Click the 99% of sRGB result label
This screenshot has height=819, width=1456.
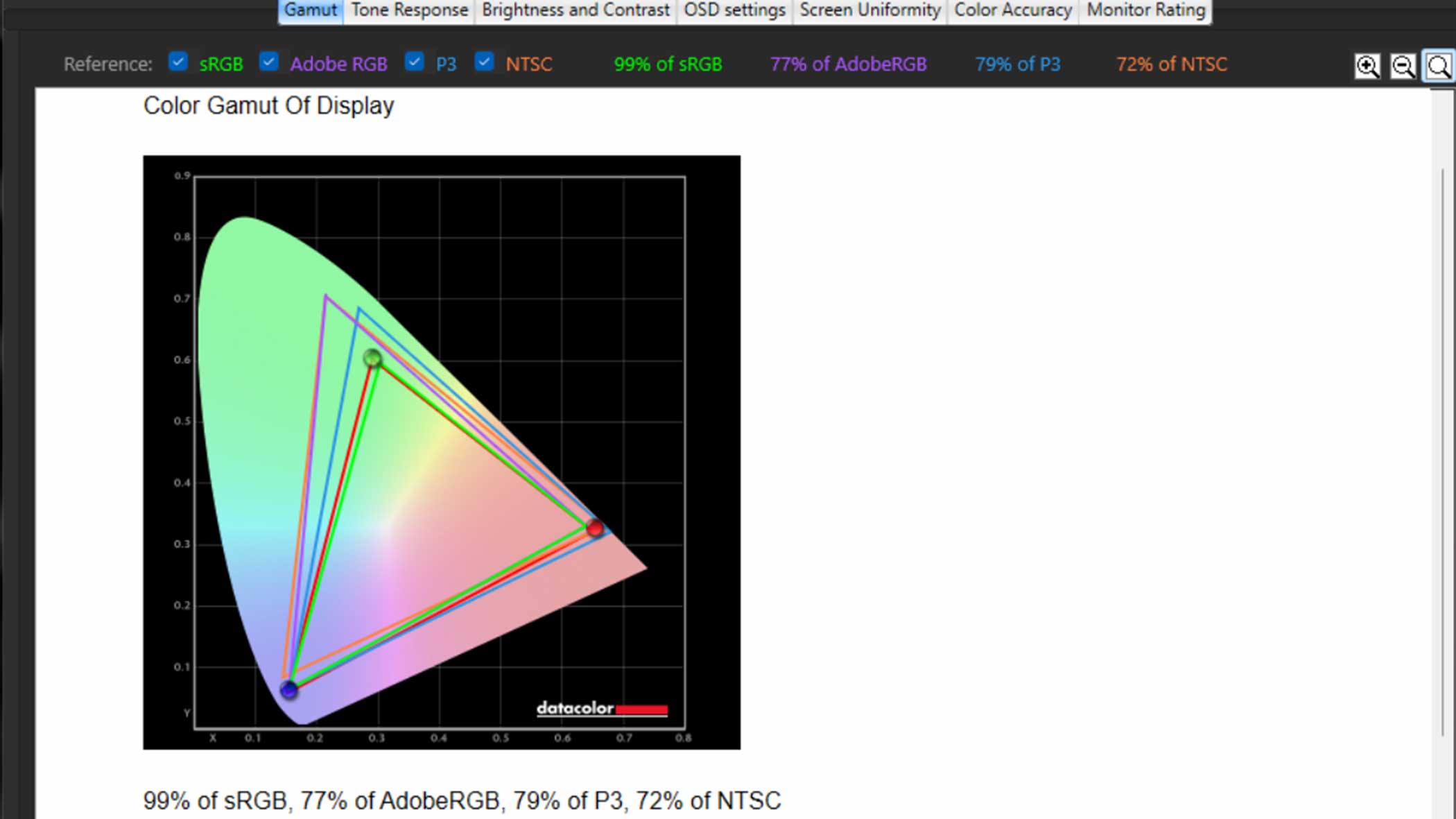669,63
